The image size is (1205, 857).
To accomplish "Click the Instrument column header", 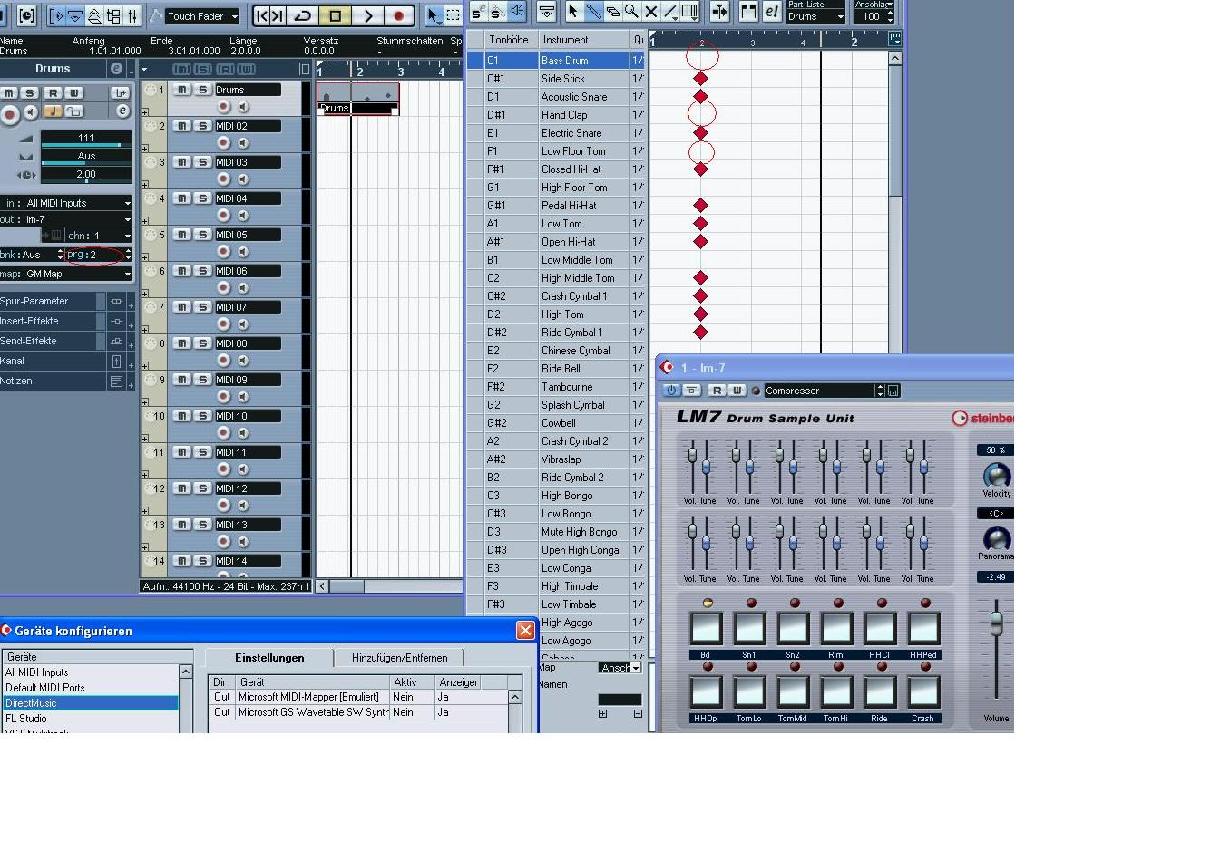I will coord(583,39).
